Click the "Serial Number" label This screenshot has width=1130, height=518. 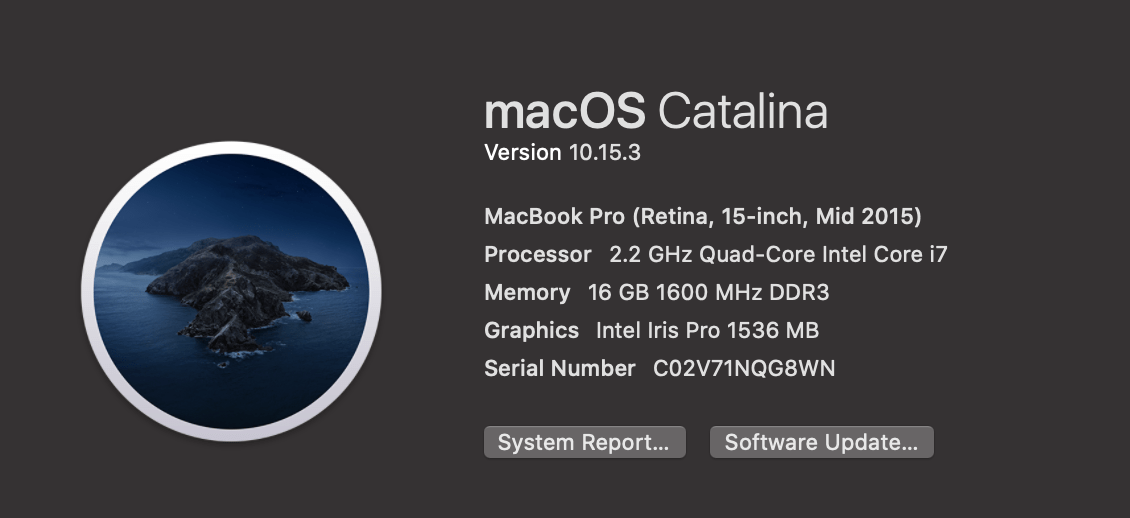(559, 368)
